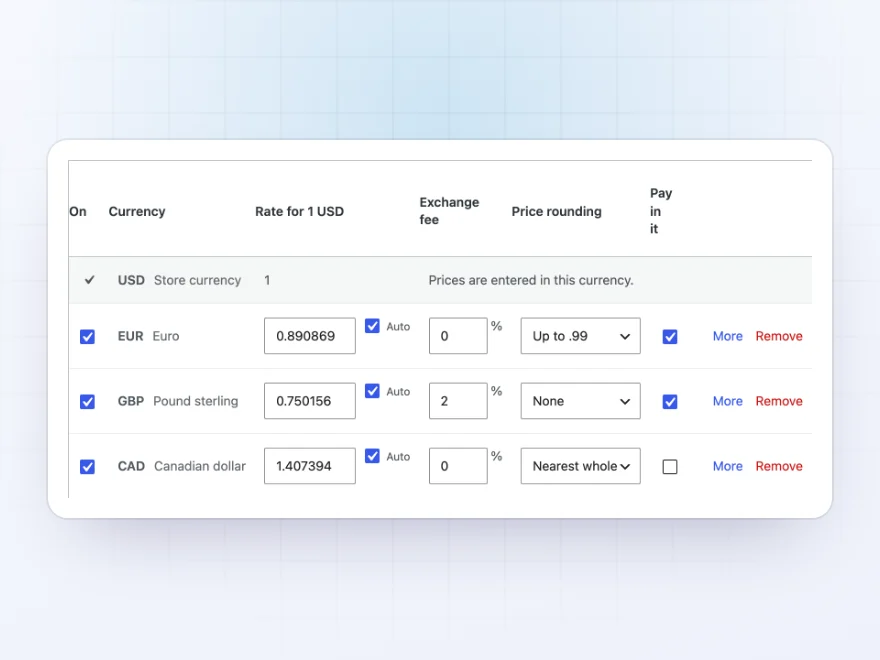This screenshot has height=660, width=880.
Task: Click the USD Store currency label
Action: click(x=179, y=280)
